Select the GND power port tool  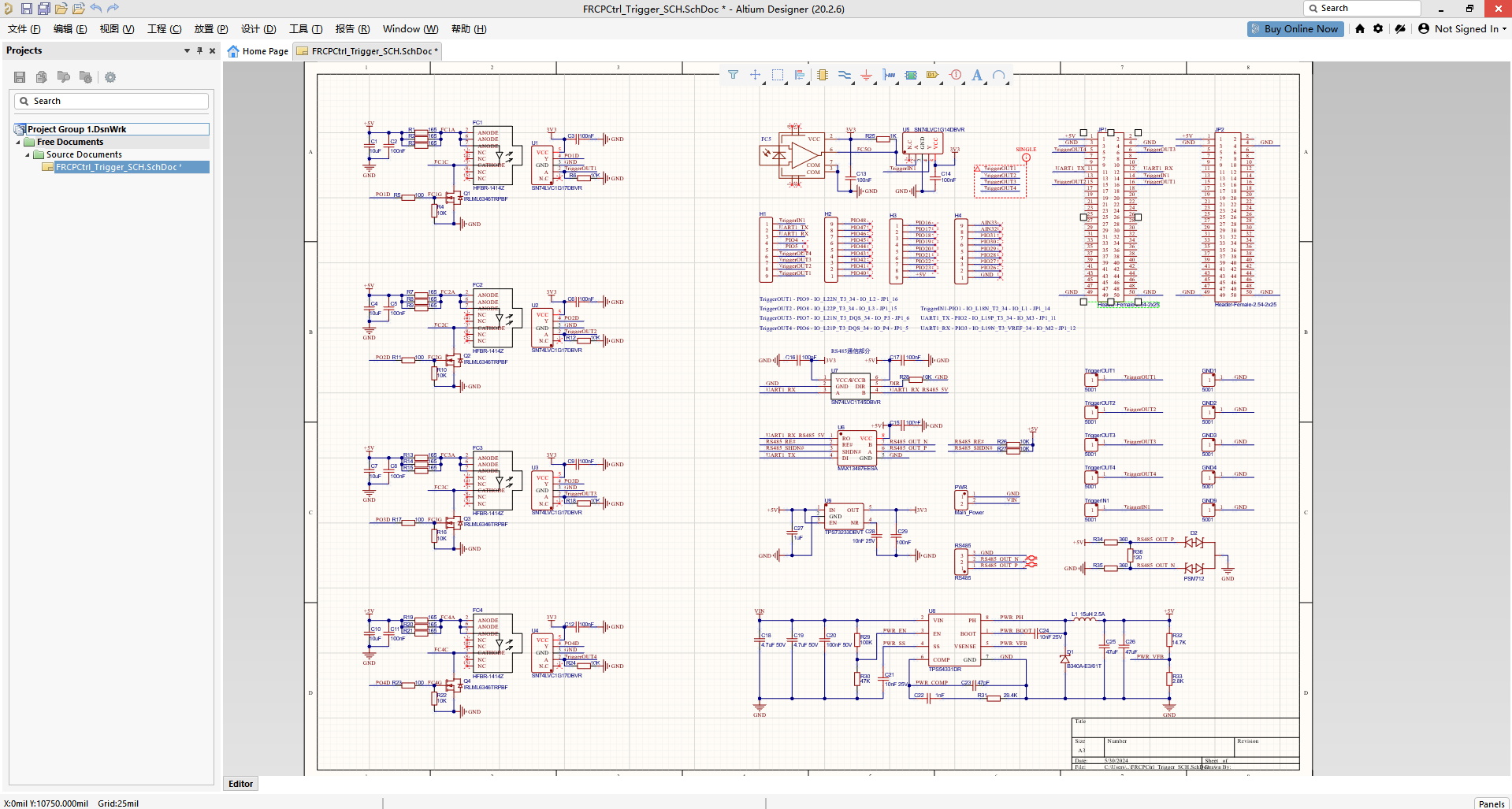point(867,75)
